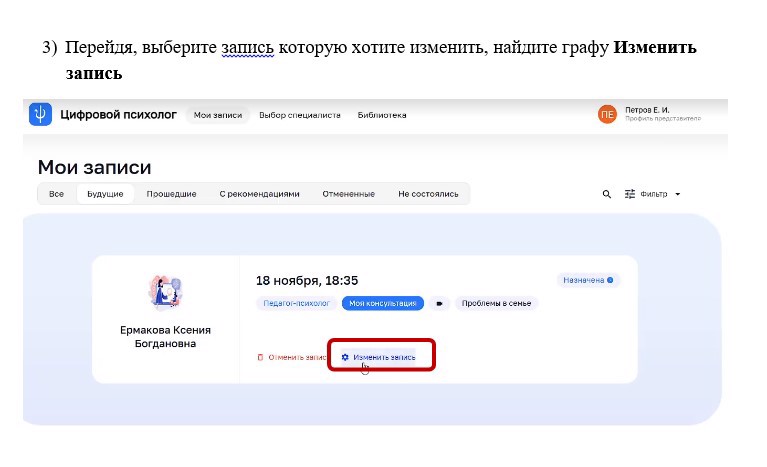Viewport: 767px width, 467px height.
Task: Click the trash icon in Отменить запись
Action: (260, 357)
